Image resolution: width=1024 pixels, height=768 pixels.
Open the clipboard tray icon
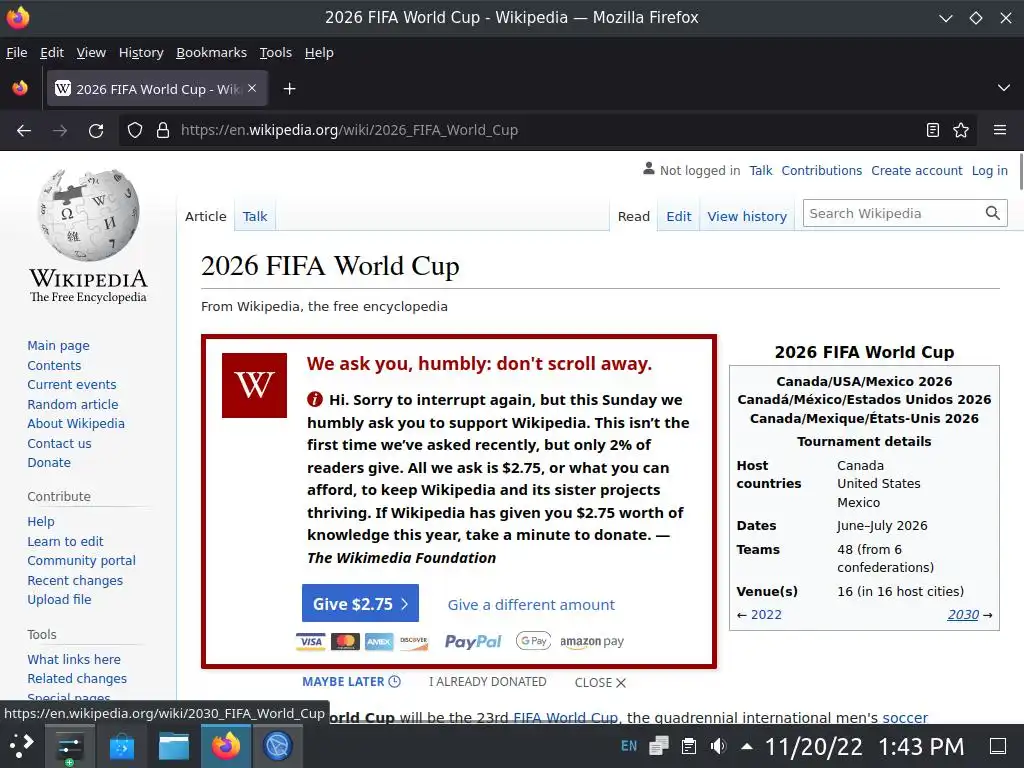(688, 746)
